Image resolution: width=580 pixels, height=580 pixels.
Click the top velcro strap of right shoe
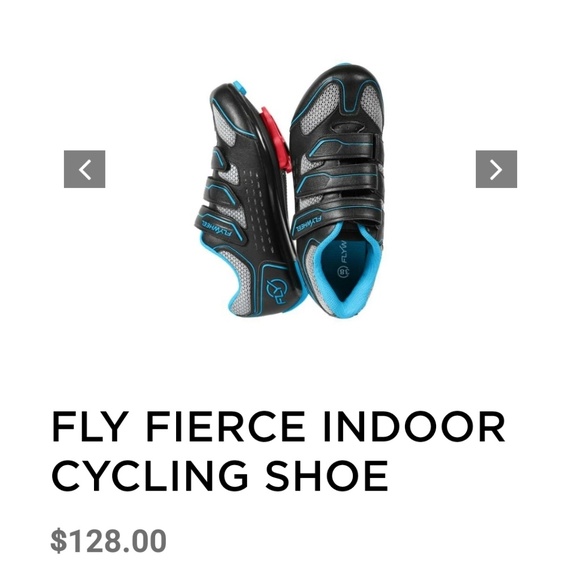344,145
